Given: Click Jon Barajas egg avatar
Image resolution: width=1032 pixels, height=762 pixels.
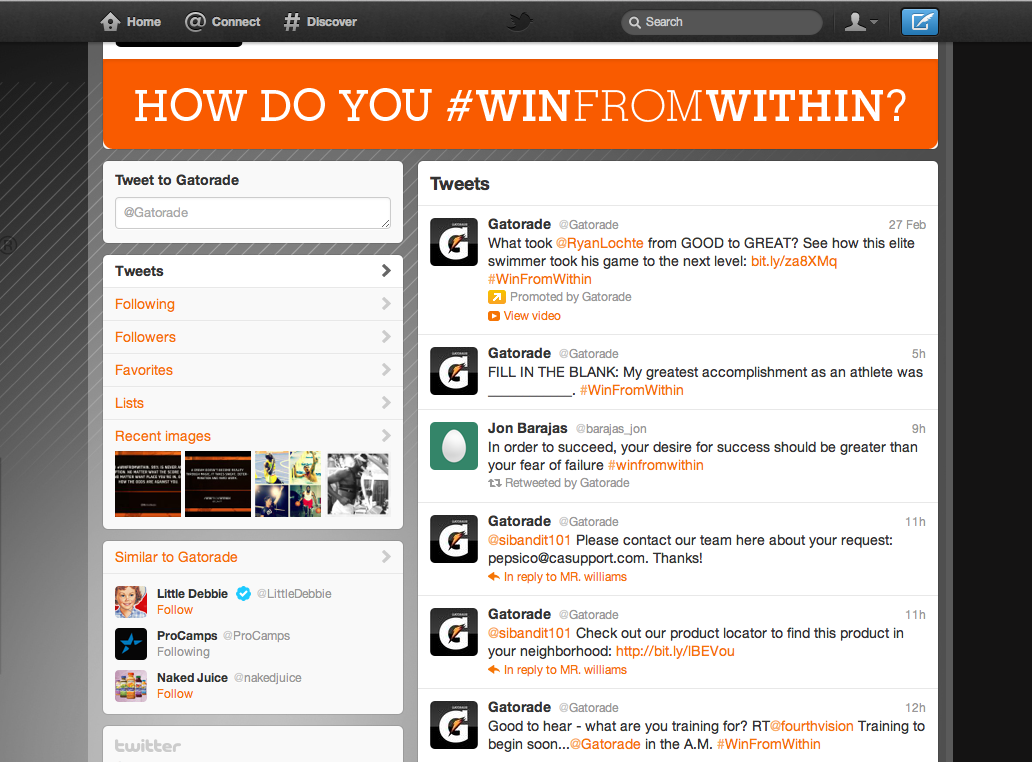Looking at the screenshot, I should coord(453,446).
